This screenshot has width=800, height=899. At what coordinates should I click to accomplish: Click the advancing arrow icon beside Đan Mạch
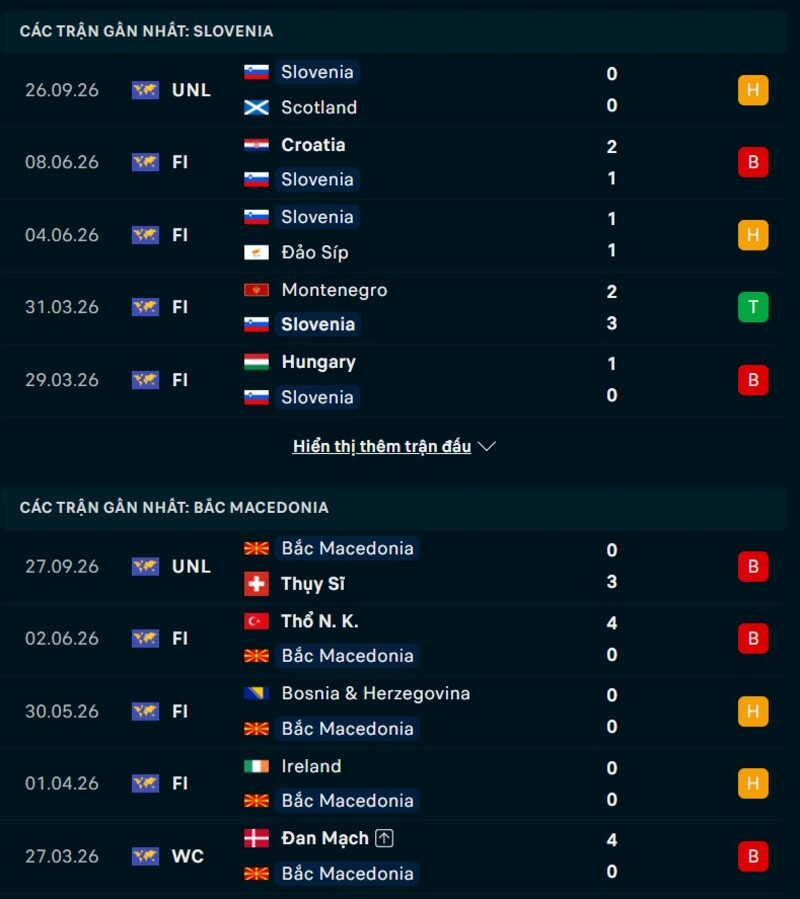coord(384,838)
